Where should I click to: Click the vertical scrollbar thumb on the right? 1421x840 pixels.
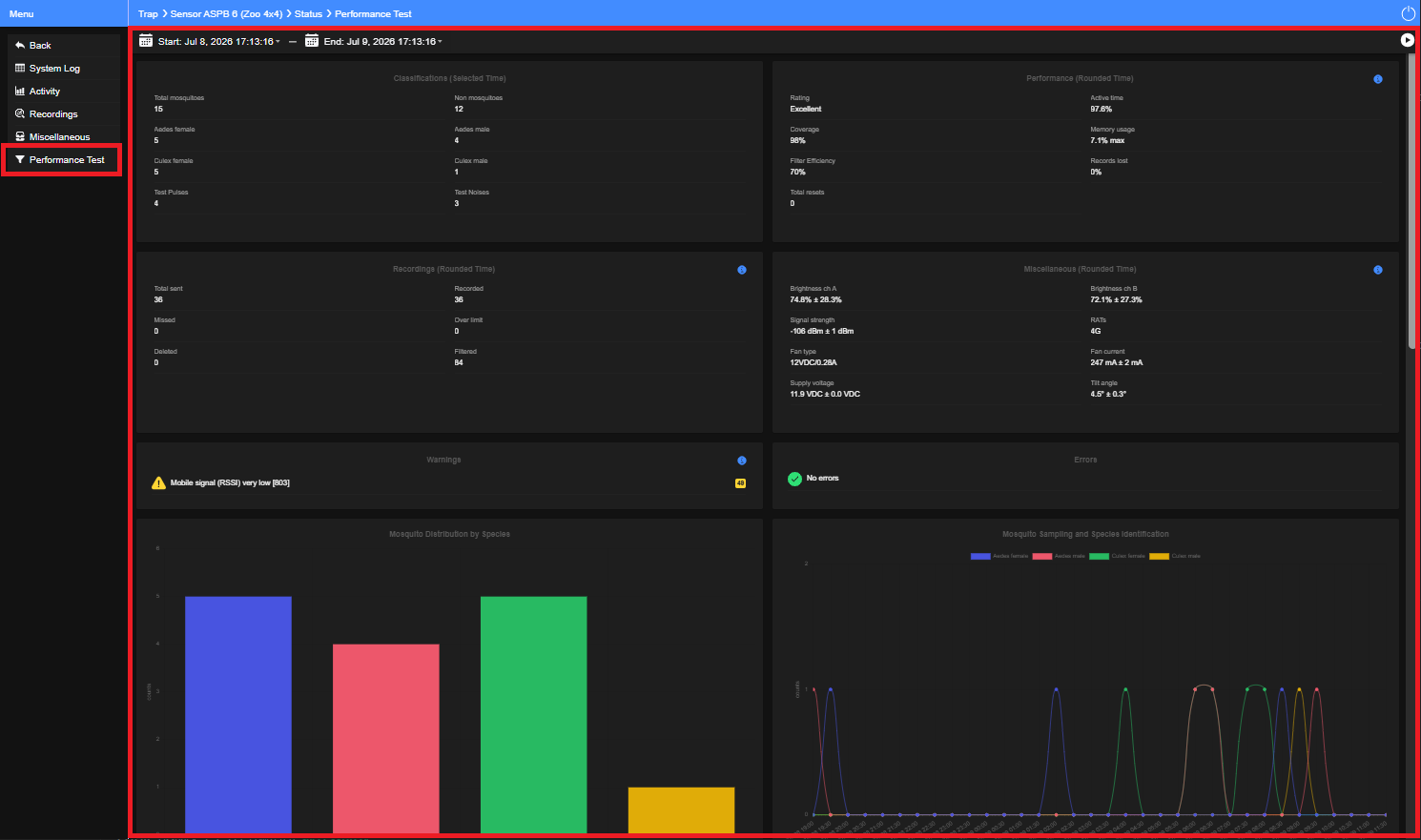click(1411, 200)
